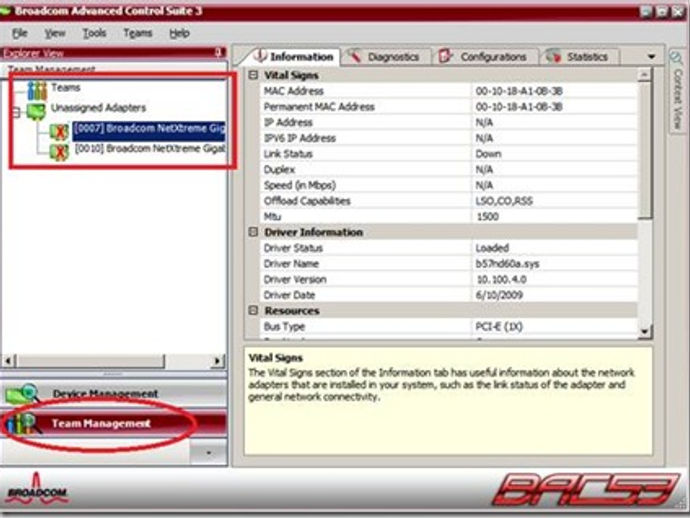Screen dimensions: 690x518
Task: Click scroll-down arrow of Information list
Action: (x=645, y=331)
